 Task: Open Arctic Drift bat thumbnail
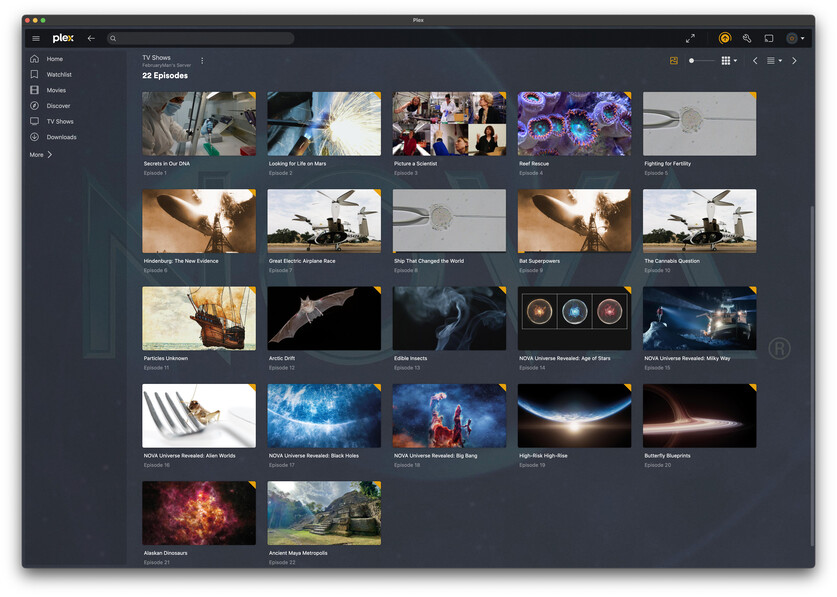(324, 319)
